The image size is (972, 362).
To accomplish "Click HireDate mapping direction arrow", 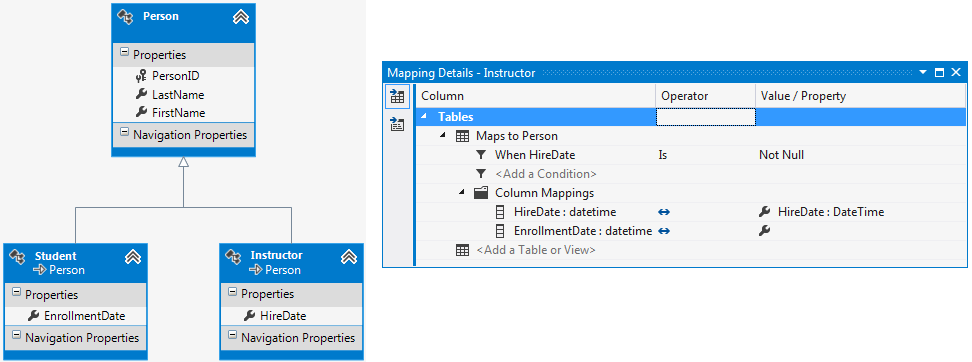I will click(664, 212).
